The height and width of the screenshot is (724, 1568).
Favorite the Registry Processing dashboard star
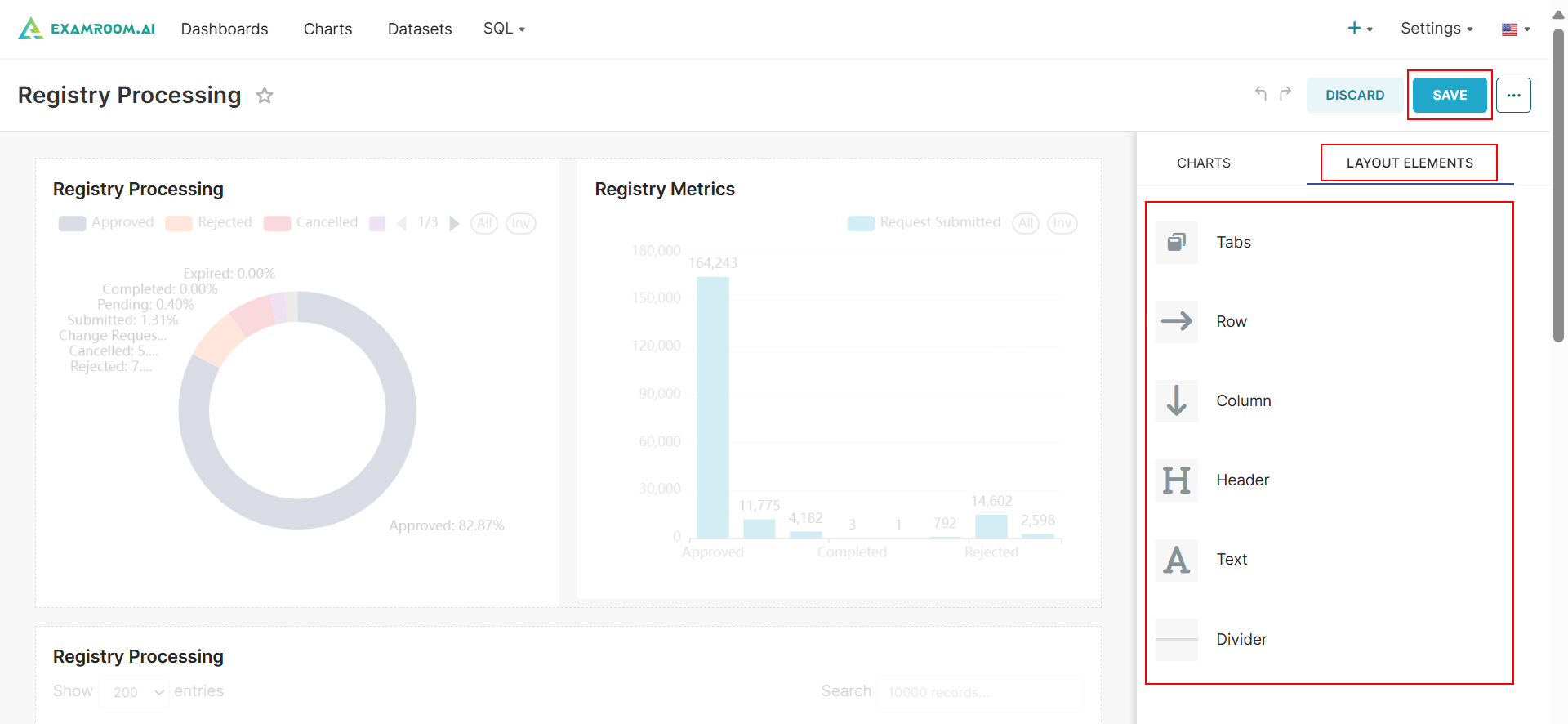pyautogui.click(x=265, y=96)
